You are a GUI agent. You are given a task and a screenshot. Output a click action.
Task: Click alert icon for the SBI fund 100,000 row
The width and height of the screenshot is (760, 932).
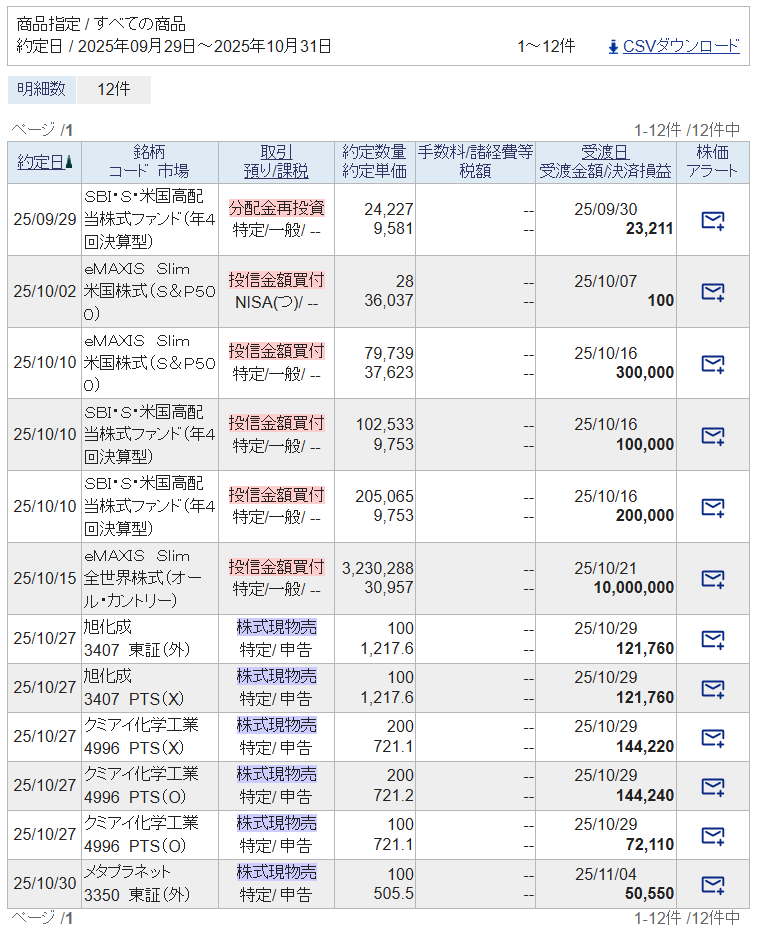point(712,435)
